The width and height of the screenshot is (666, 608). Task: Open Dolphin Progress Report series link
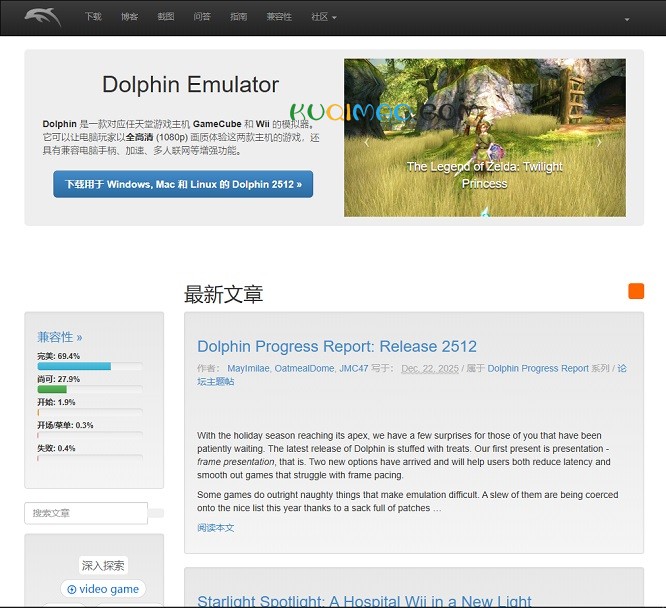pyautogui.click(x=538, y=368)
